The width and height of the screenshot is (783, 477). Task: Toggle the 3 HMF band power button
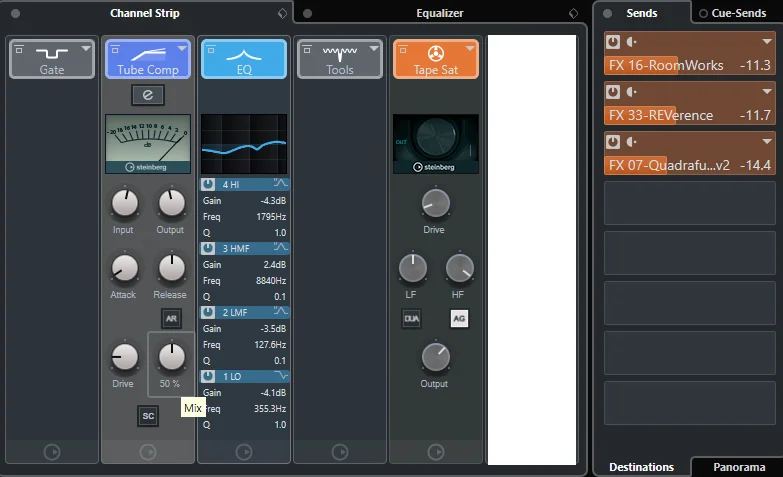[208, 248]
